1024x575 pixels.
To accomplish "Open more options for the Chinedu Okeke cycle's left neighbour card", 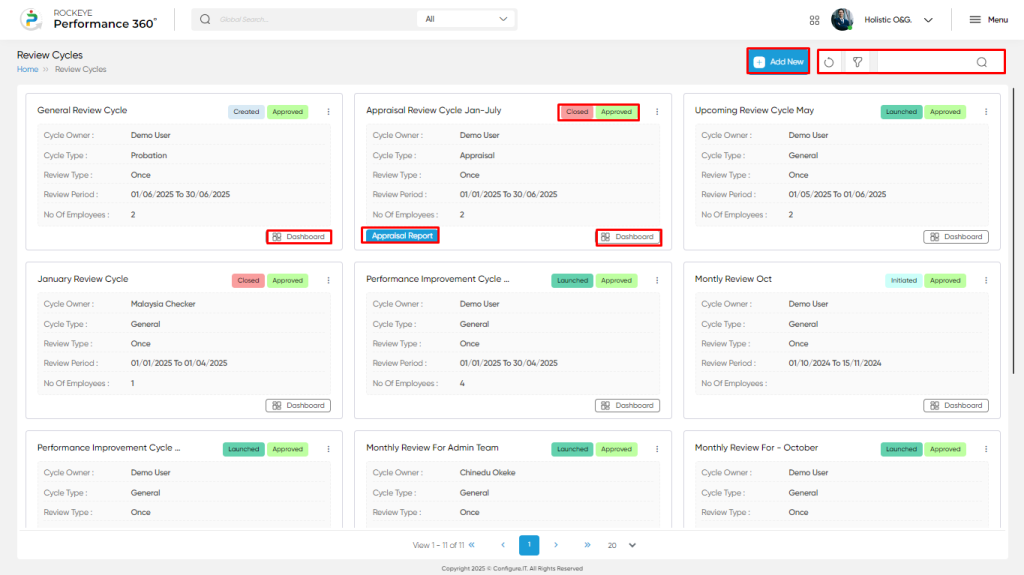I will pyautogui.click(x=328, y=449).
